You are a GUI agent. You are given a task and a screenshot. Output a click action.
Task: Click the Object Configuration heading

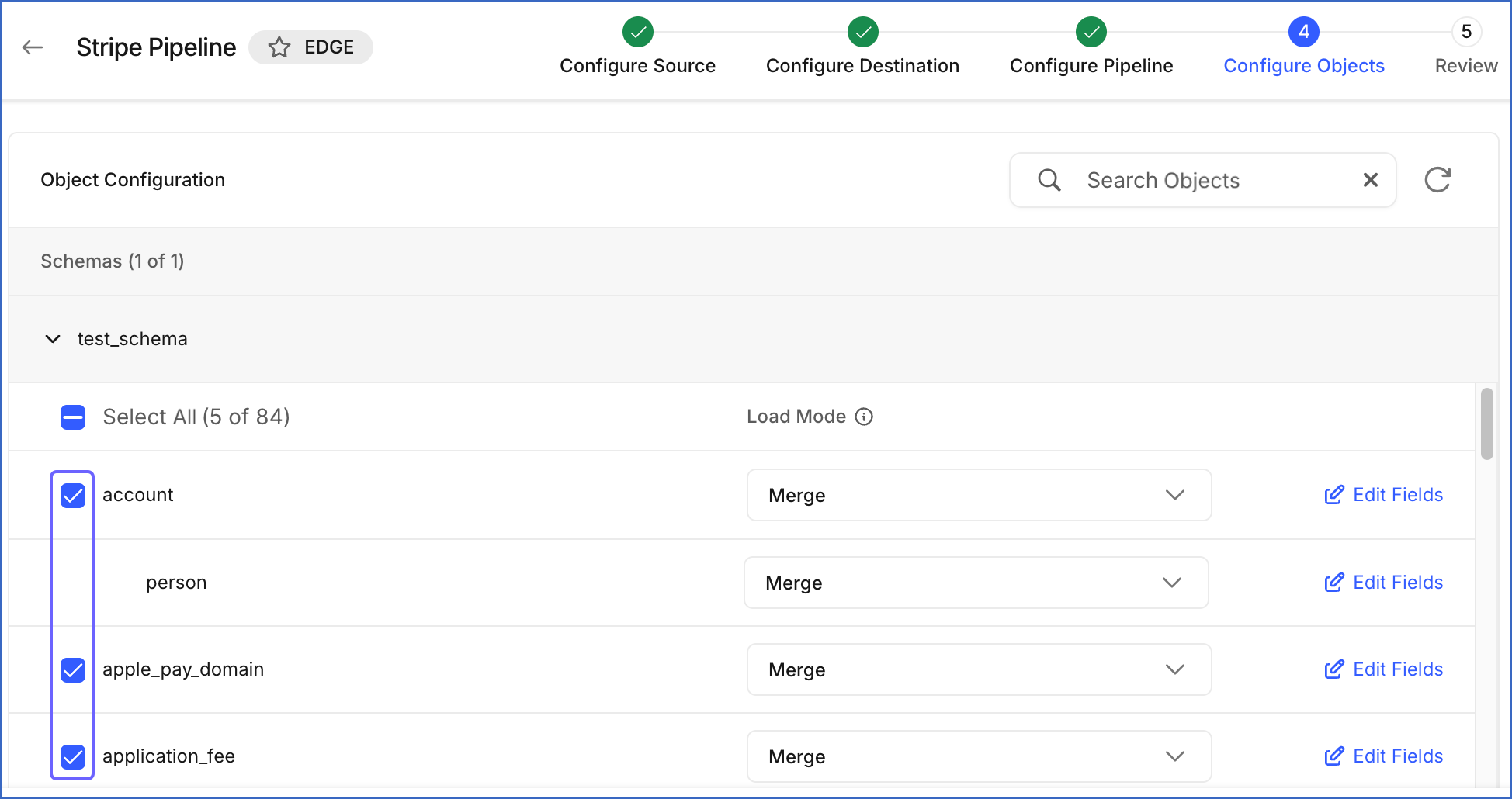click(133, 180)
